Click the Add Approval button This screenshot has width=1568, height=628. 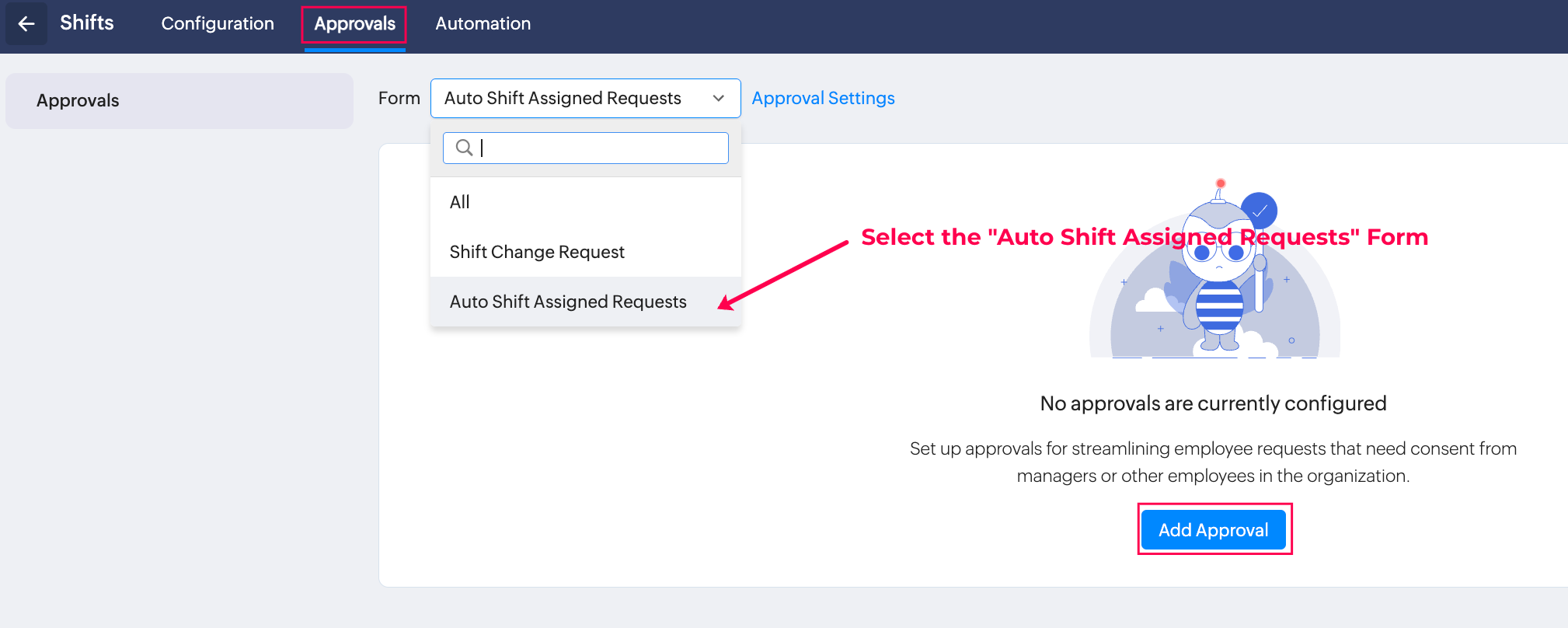[x=1214, y=529]
